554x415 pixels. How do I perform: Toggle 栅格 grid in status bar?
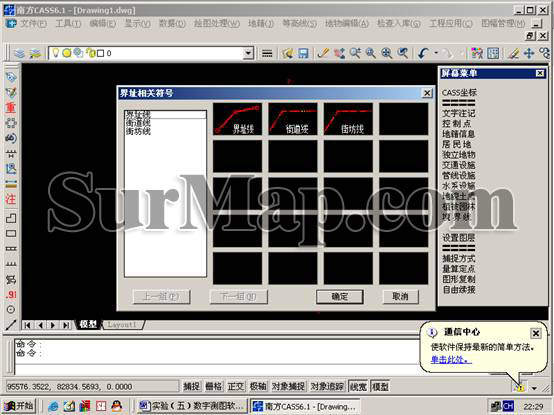(214, 386)
